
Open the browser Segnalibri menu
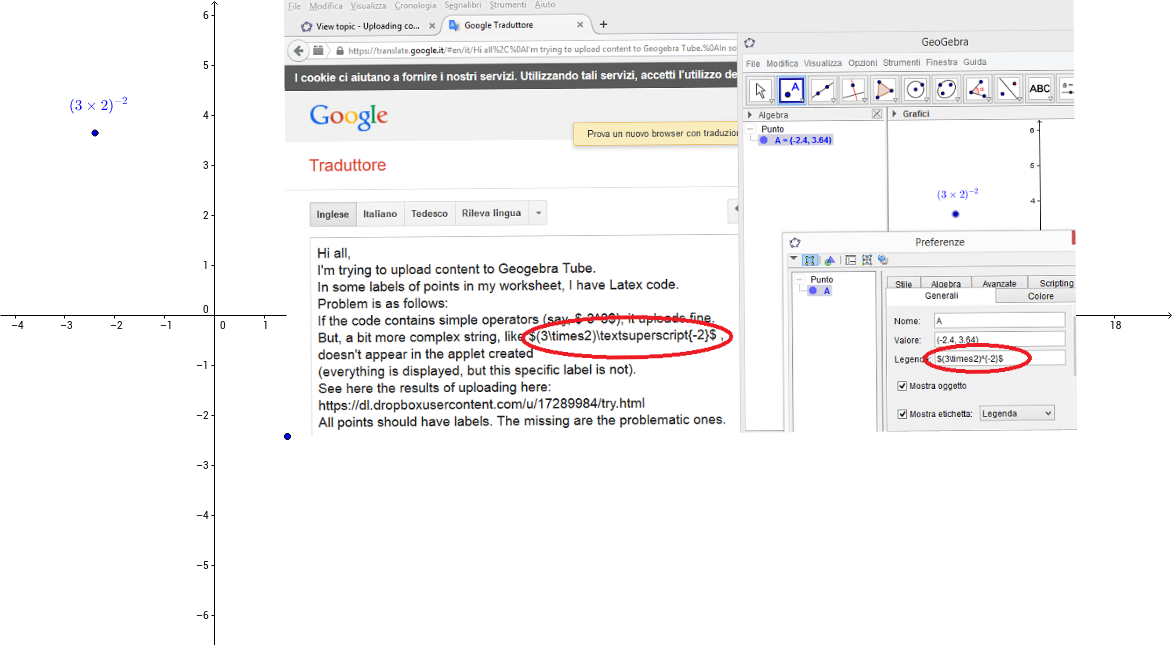click(463, 4)
